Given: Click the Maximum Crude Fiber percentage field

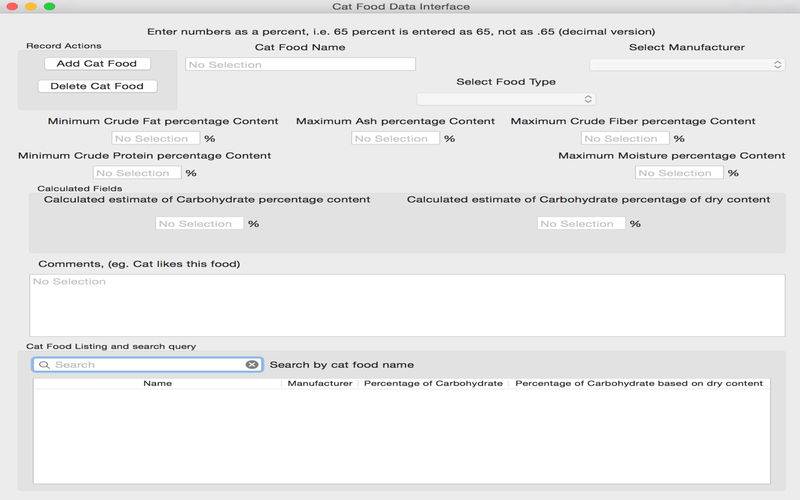Looking at the screenshot, I should (x=624, y=138).
